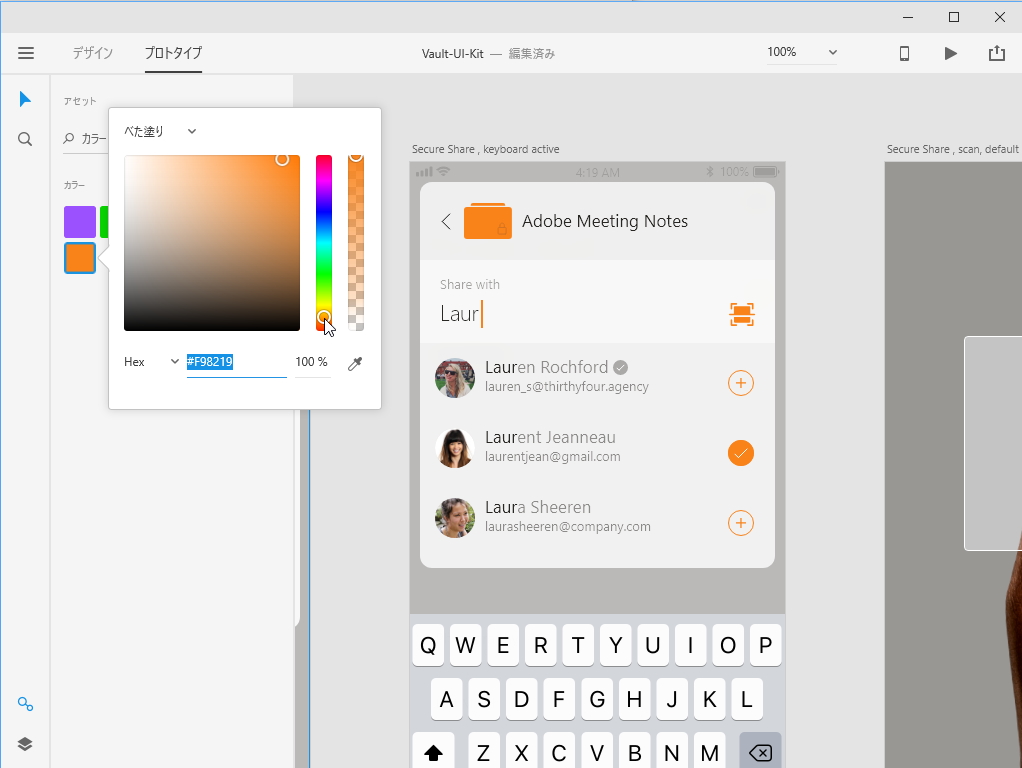The image size is (1022, 768).
Task: Click the backspace key on keyboard mockup
Action: pos(760,751)
